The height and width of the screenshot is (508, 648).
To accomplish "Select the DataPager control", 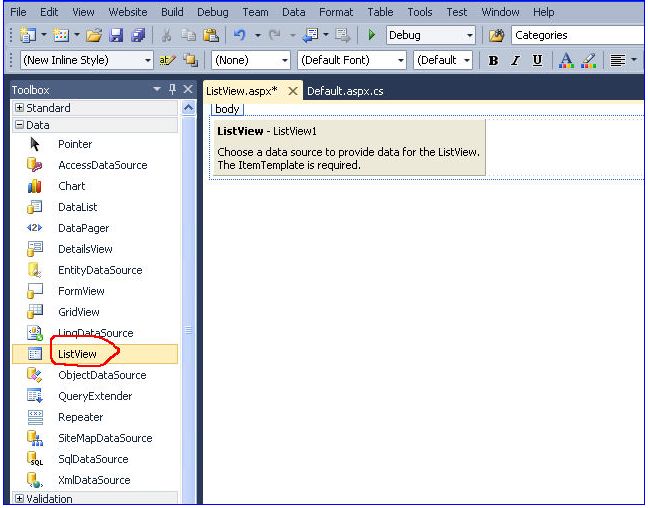I will (x=95, y=228).
